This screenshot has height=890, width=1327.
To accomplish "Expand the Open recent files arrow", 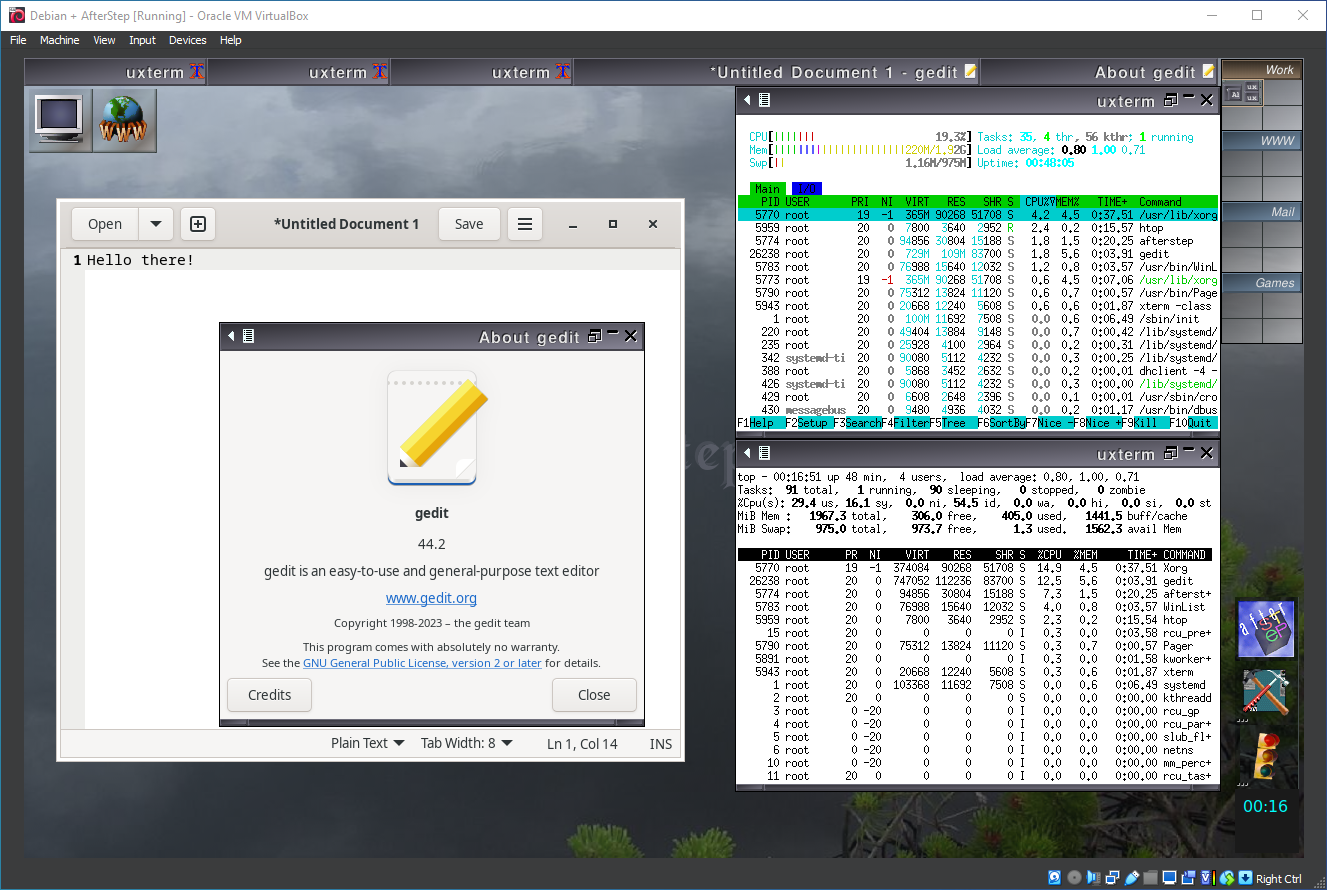I will [156, 225].
